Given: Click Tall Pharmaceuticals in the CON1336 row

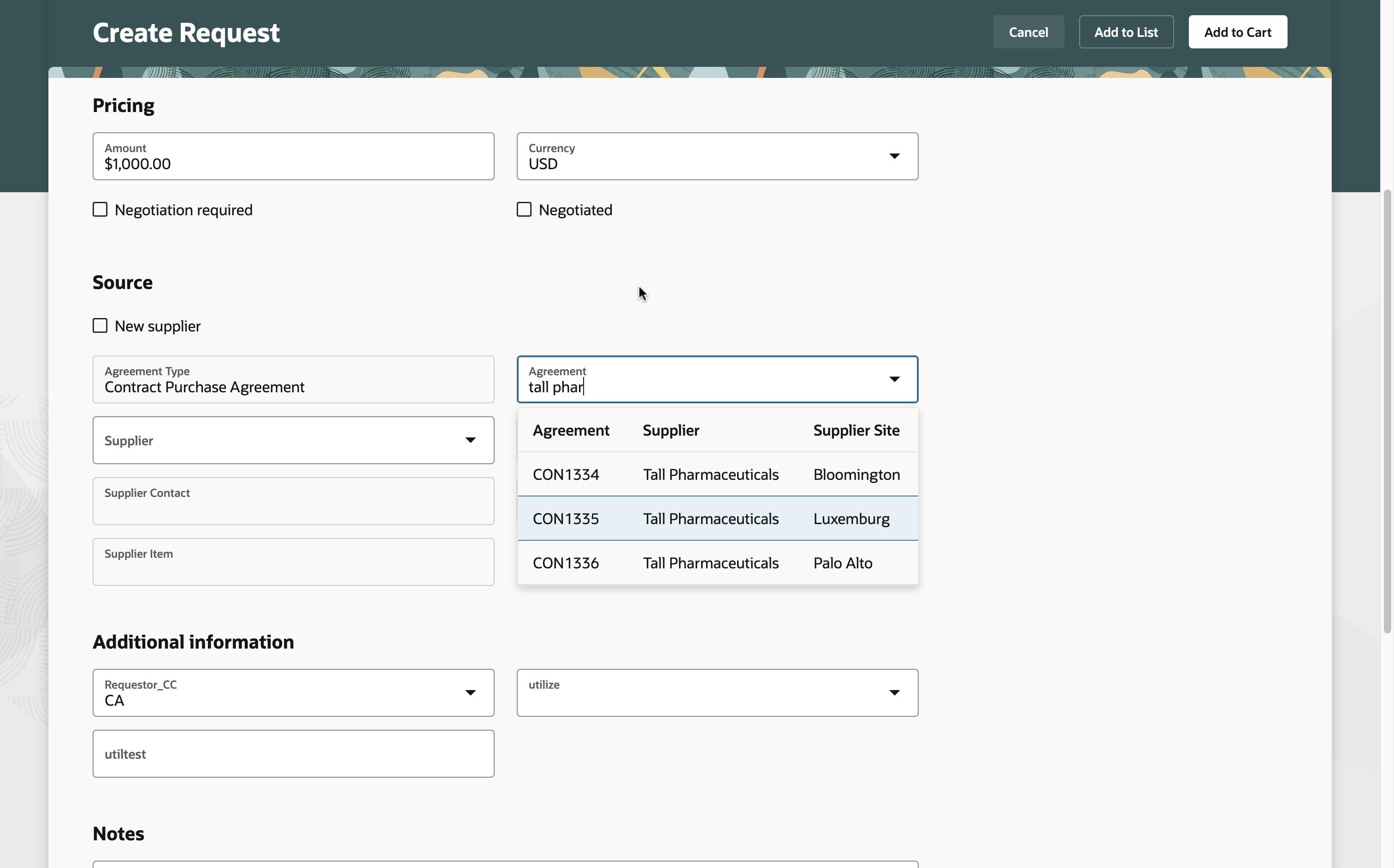Looking at the screenshot, I should [710, 562].
